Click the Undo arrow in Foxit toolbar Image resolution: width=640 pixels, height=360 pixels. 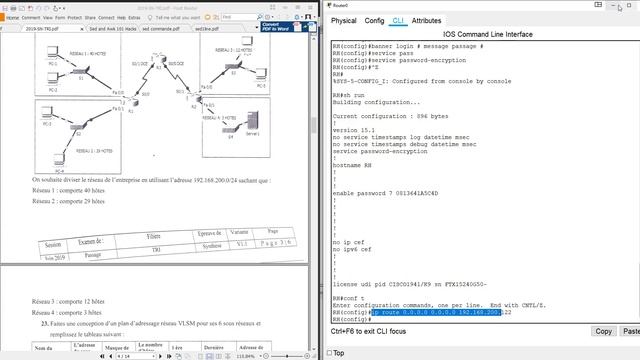(x=38, y=8)
